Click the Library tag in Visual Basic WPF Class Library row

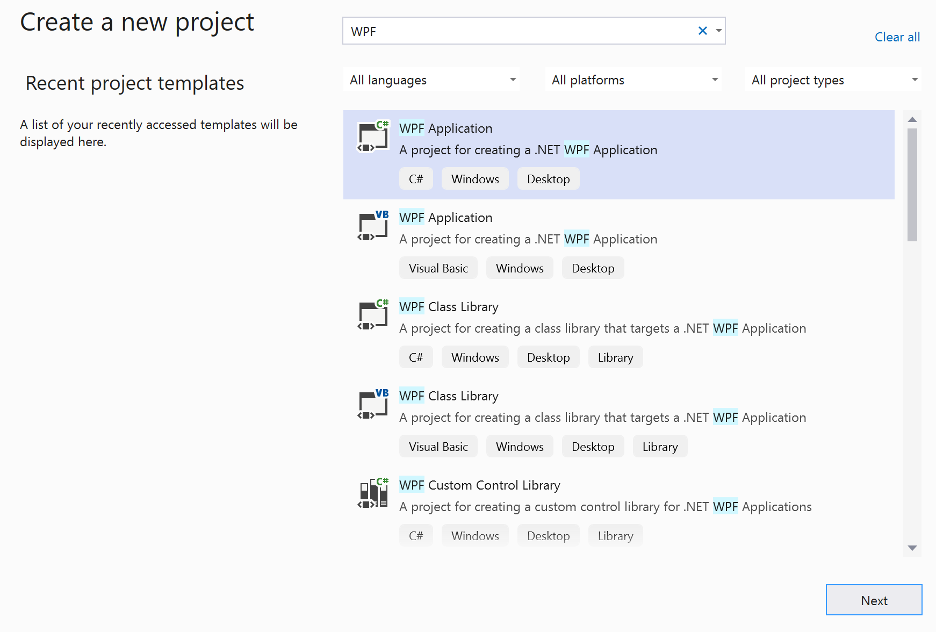pos(660,446)
